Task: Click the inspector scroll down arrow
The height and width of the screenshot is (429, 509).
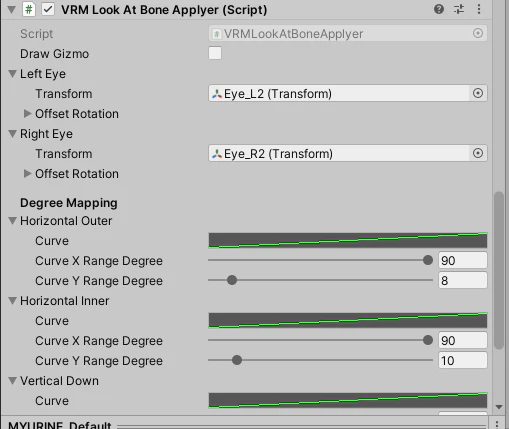Action: tap(499, 407)
